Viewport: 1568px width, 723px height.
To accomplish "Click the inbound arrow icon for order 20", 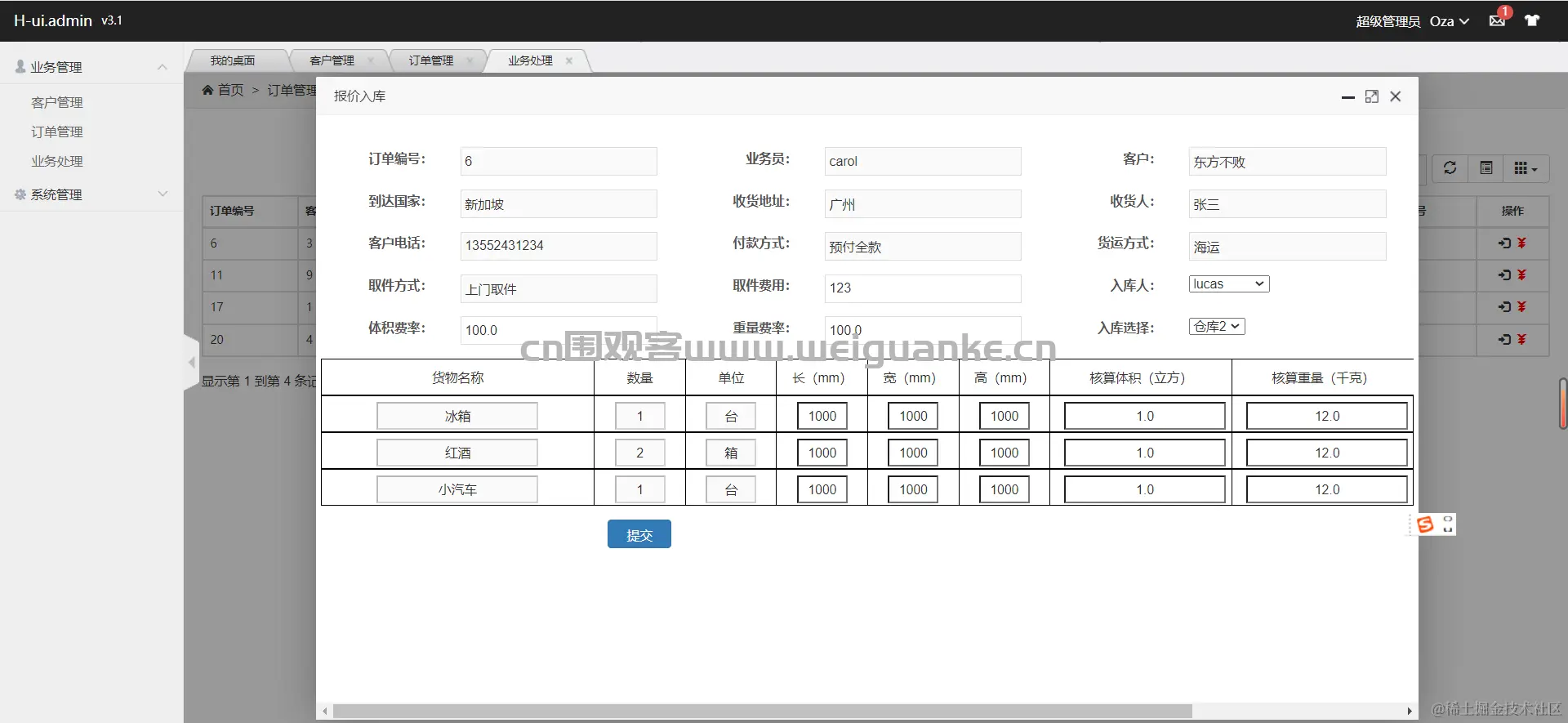I will (1504, 339).
